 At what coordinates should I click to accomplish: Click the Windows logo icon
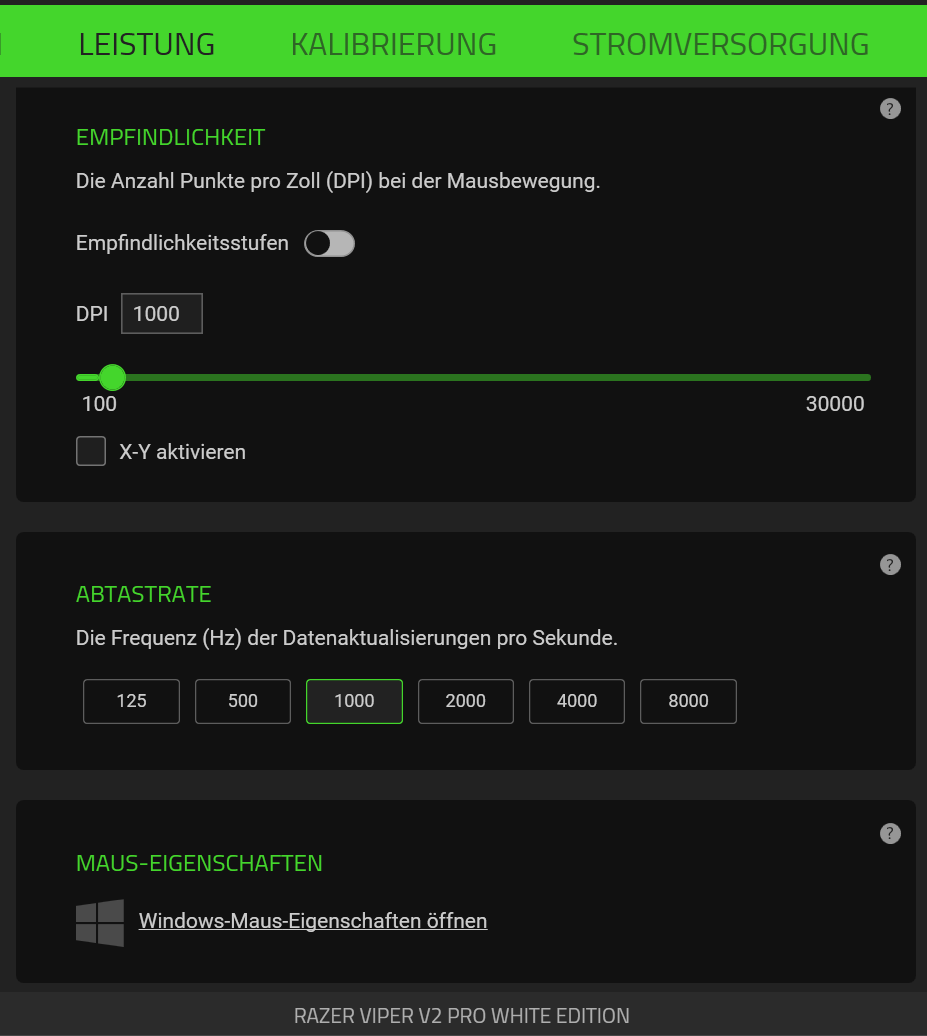(100, 922)
